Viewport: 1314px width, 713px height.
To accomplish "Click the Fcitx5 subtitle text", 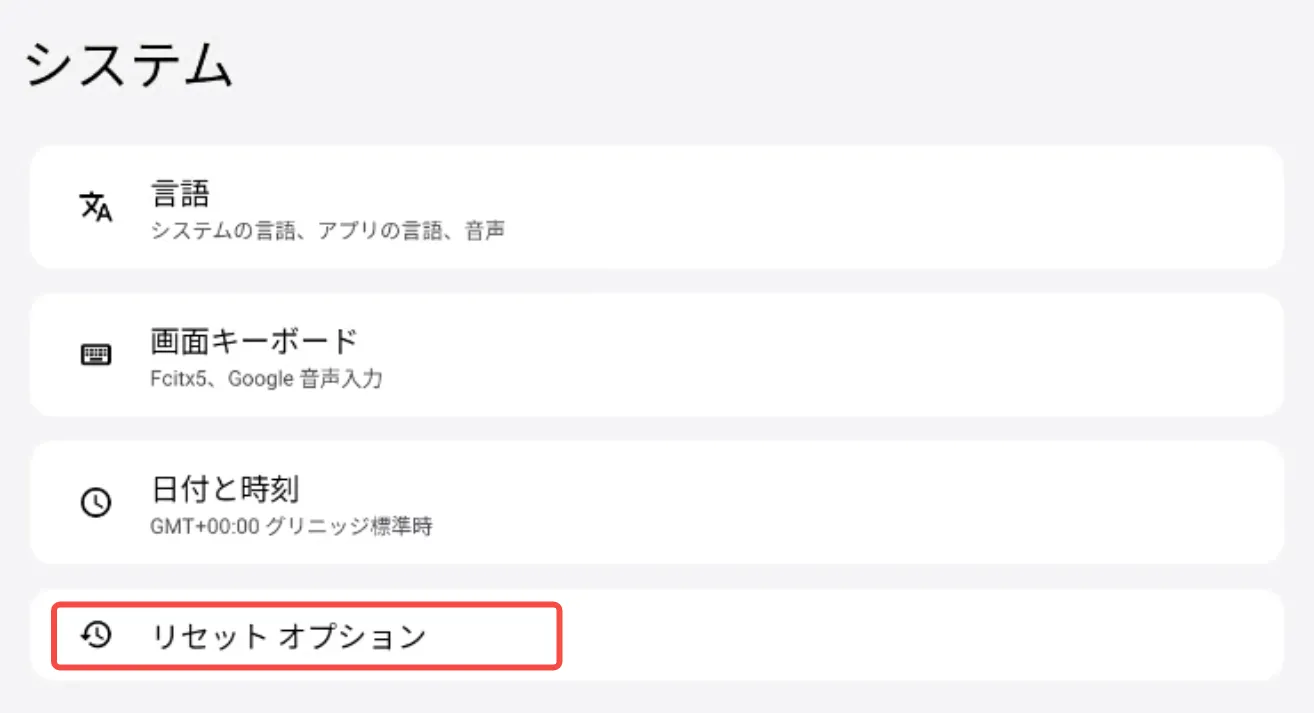I will [x=177, y=379].
